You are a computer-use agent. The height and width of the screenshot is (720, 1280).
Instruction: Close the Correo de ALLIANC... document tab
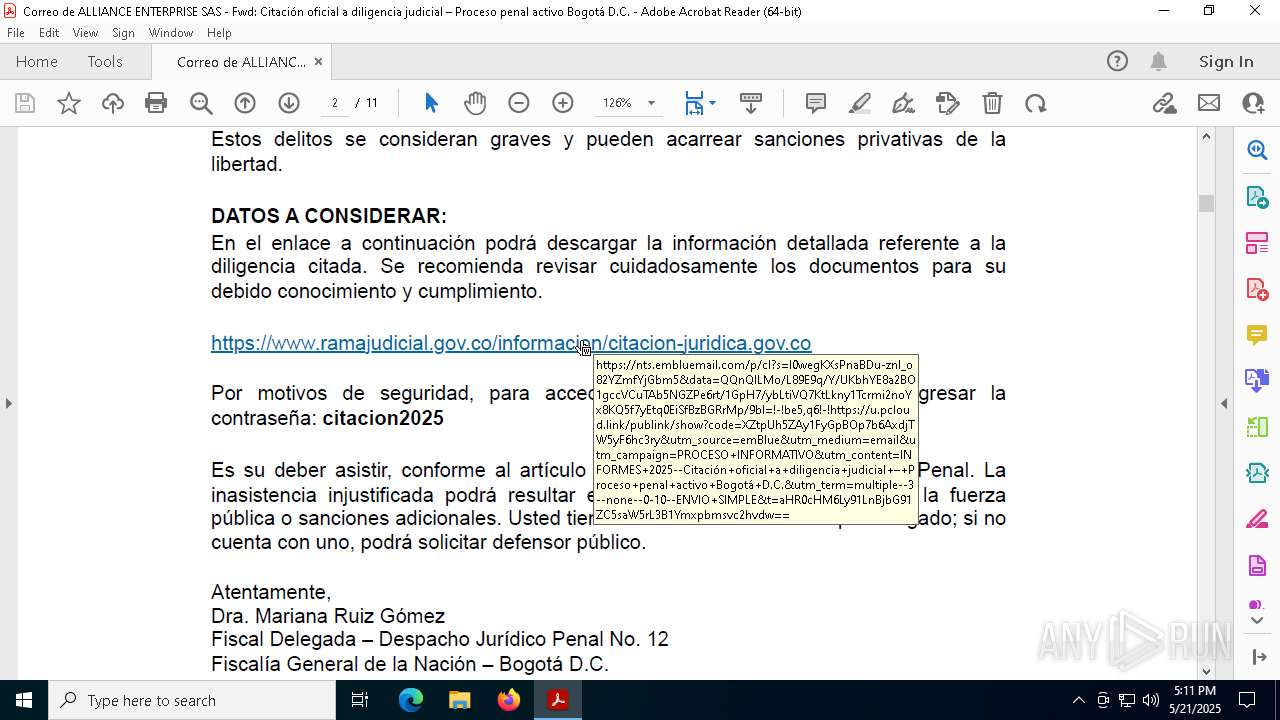click(318, 62)
